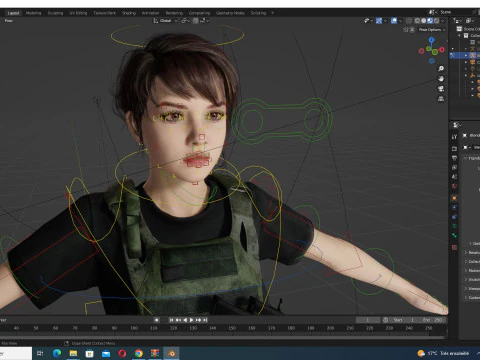Play animation in reverse

185,320
